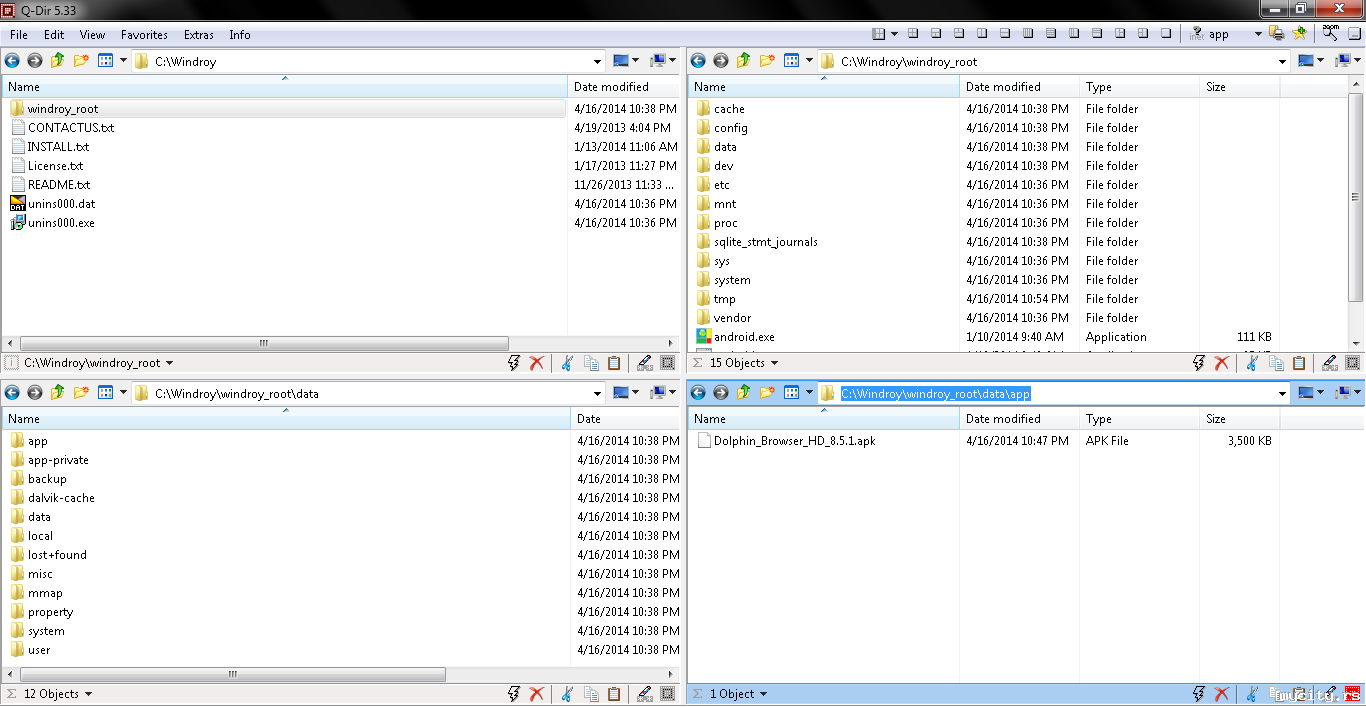This screenshot has width=1366, height=707.
Task: Sort by Size column in the windroy_root pane
Action: [x=1239, y=87]
